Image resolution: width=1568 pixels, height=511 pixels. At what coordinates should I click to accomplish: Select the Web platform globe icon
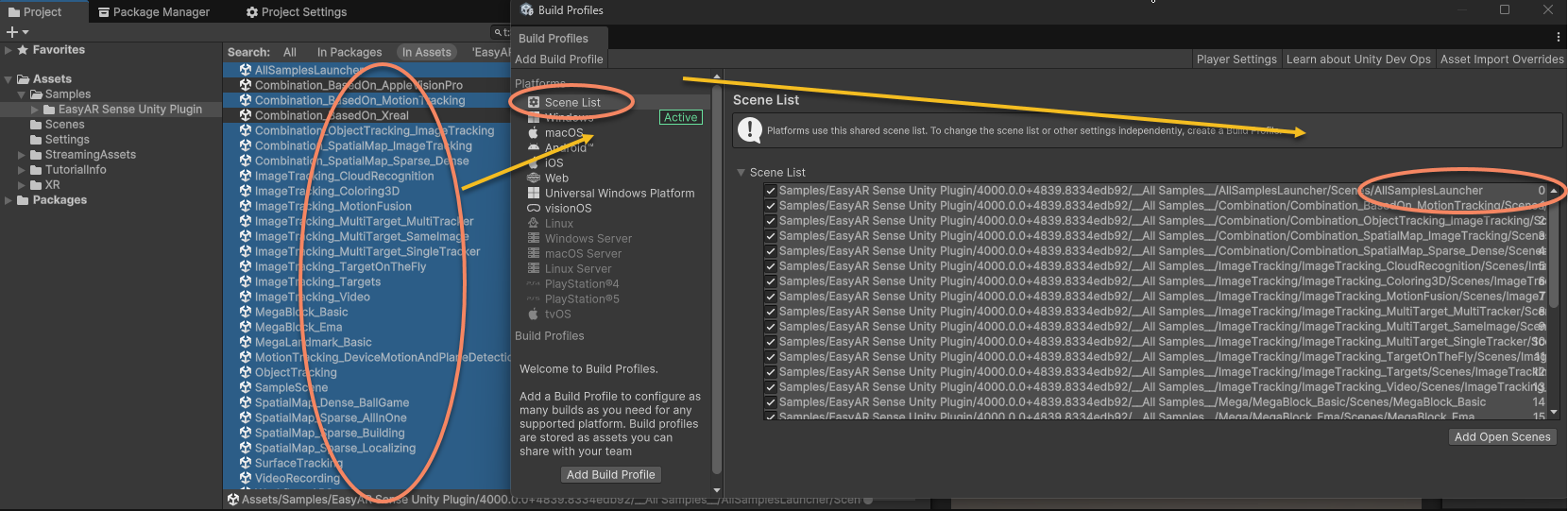click(534, 178)
